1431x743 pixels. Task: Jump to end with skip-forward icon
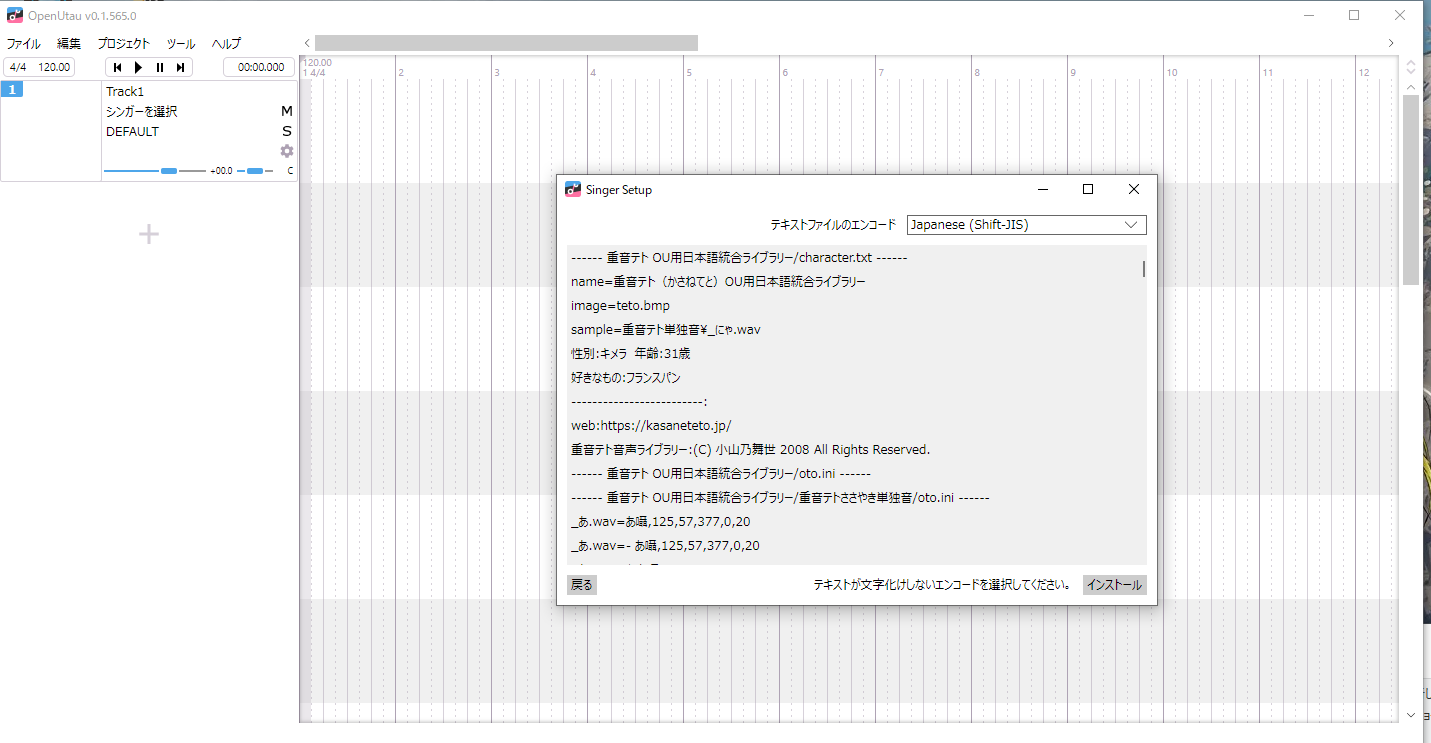[180, 67]
